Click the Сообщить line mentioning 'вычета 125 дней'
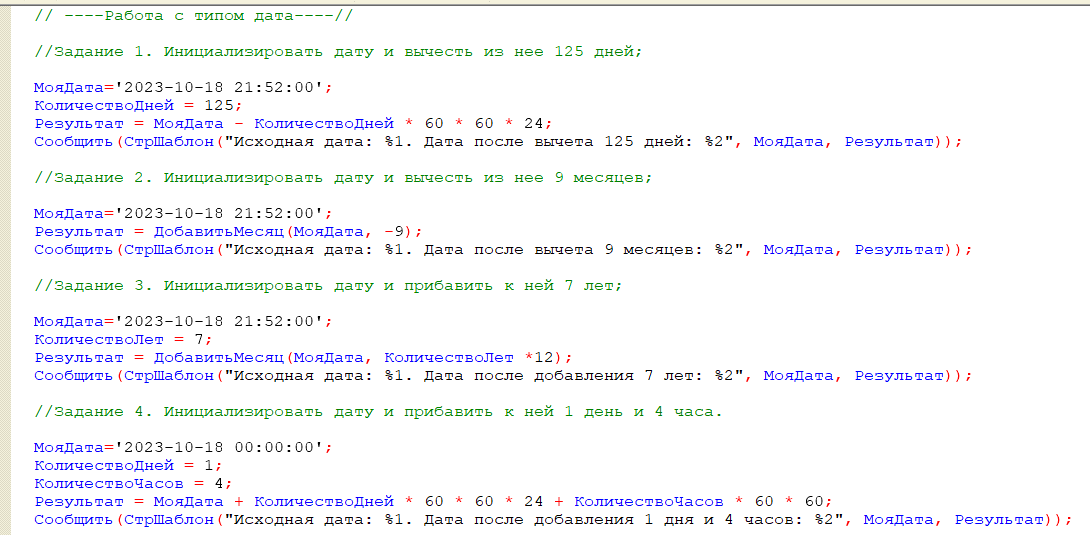1090x535 pixels. pyautogui.click(x=498, y=142)
